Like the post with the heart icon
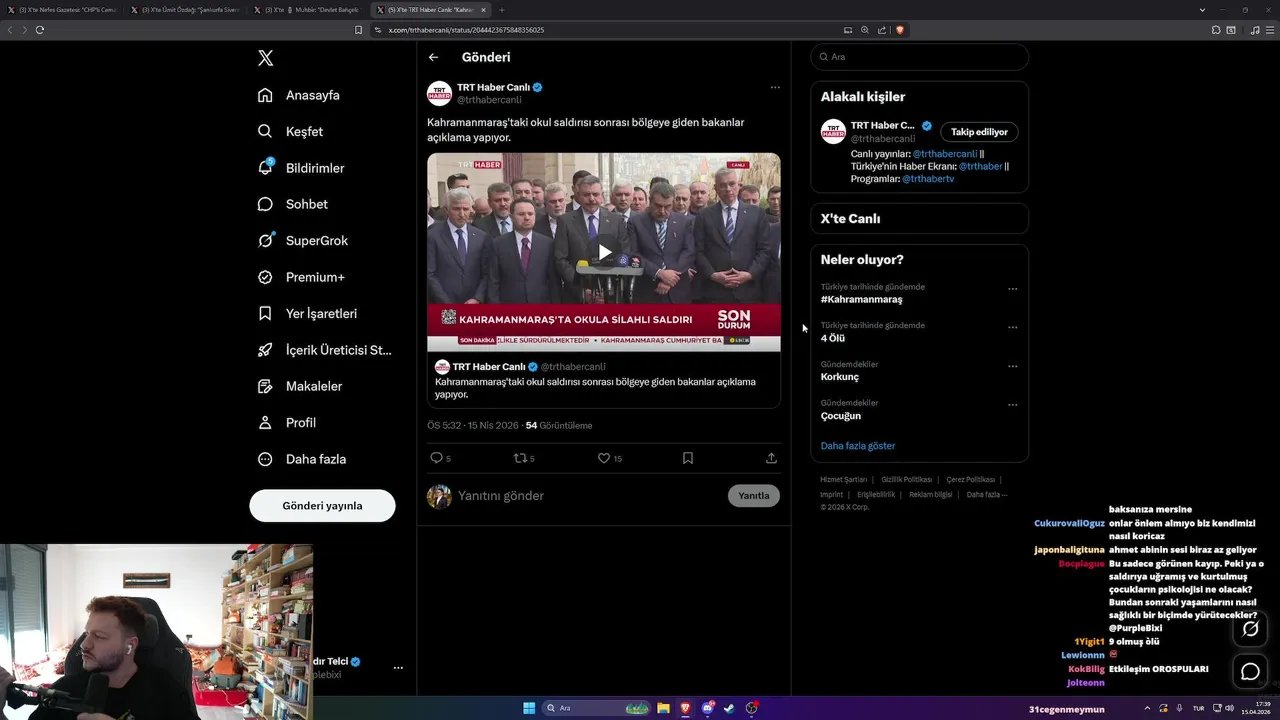Viewport: 1280px width, 720px height. pos(604,458)
